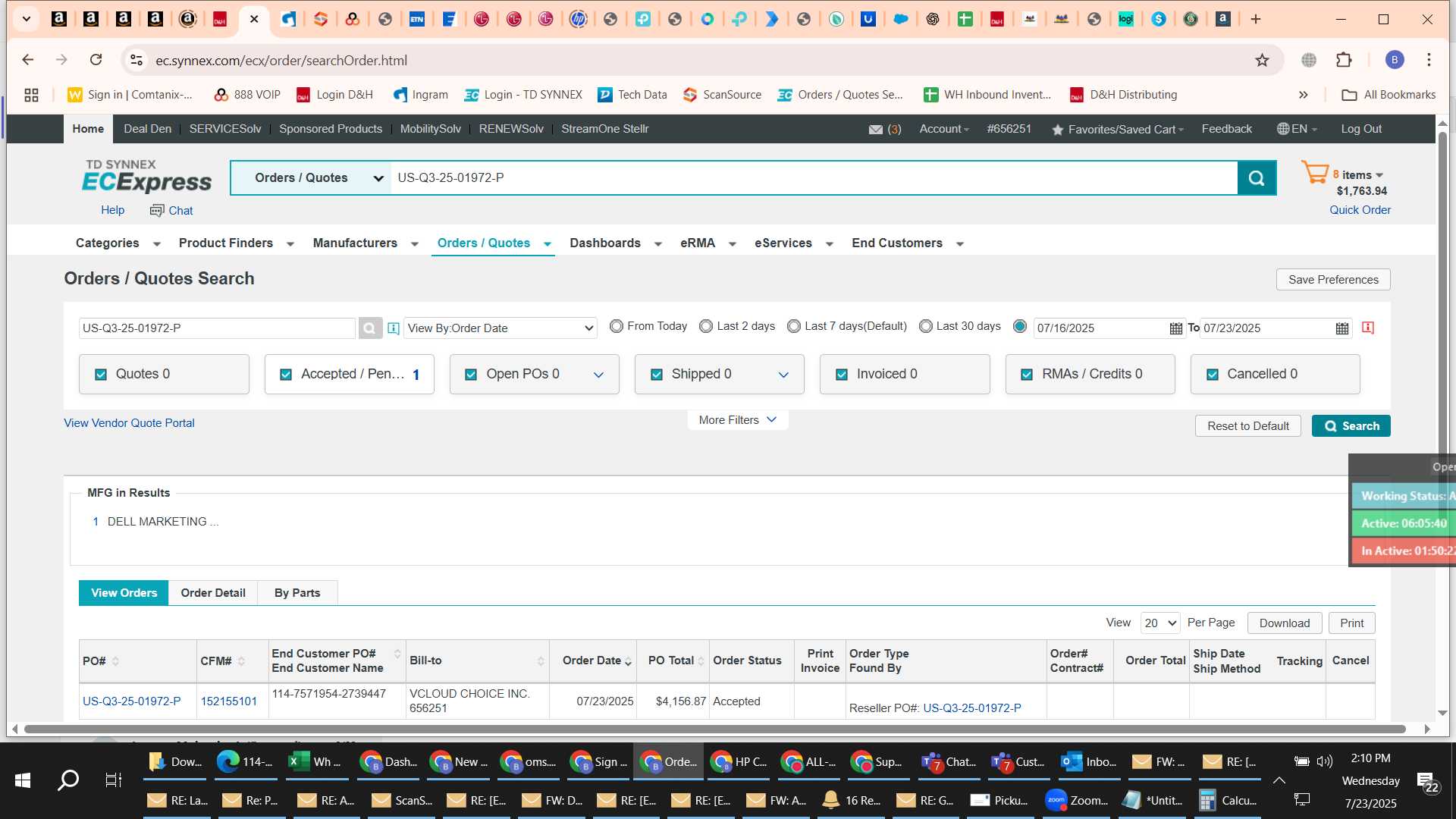
Task: Click the horizontal scrollbar at page bottom
Action: (x=714, y=730)
